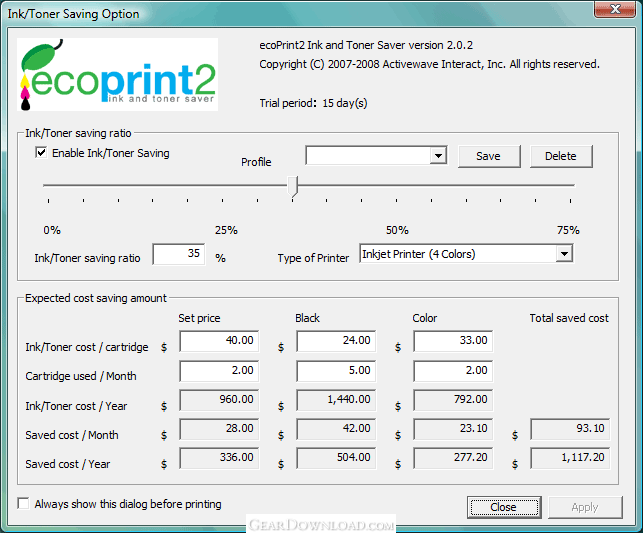The image size is (643, 533).
Task: Click the 75% slider label
Action: [x=568, y=230]
